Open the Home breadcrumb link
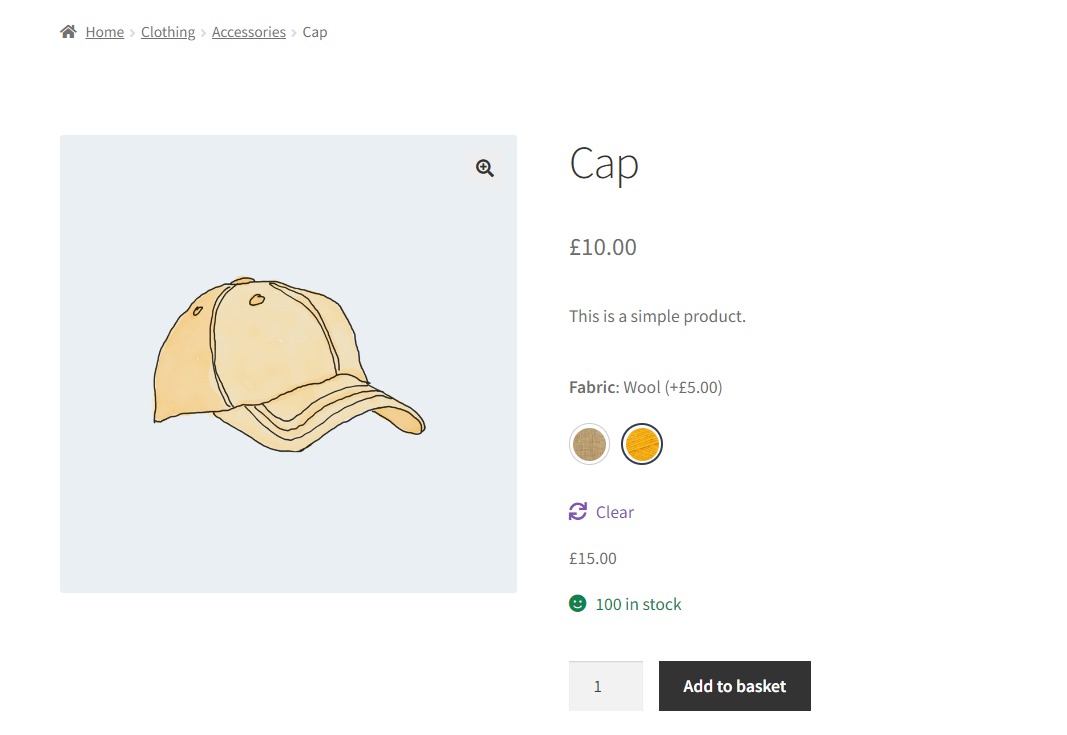Screen dimensions: 1067x735 [104, 32]
